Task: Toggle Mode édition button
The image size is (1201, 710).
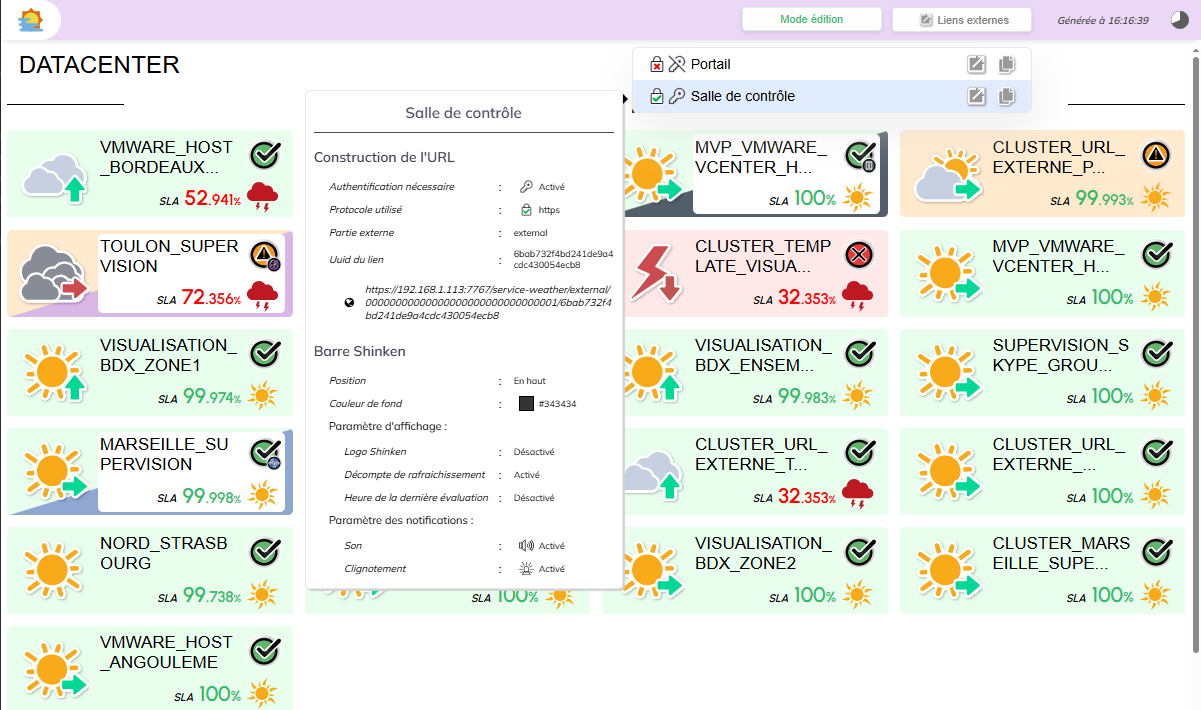Action: click(x=811, y=20)
